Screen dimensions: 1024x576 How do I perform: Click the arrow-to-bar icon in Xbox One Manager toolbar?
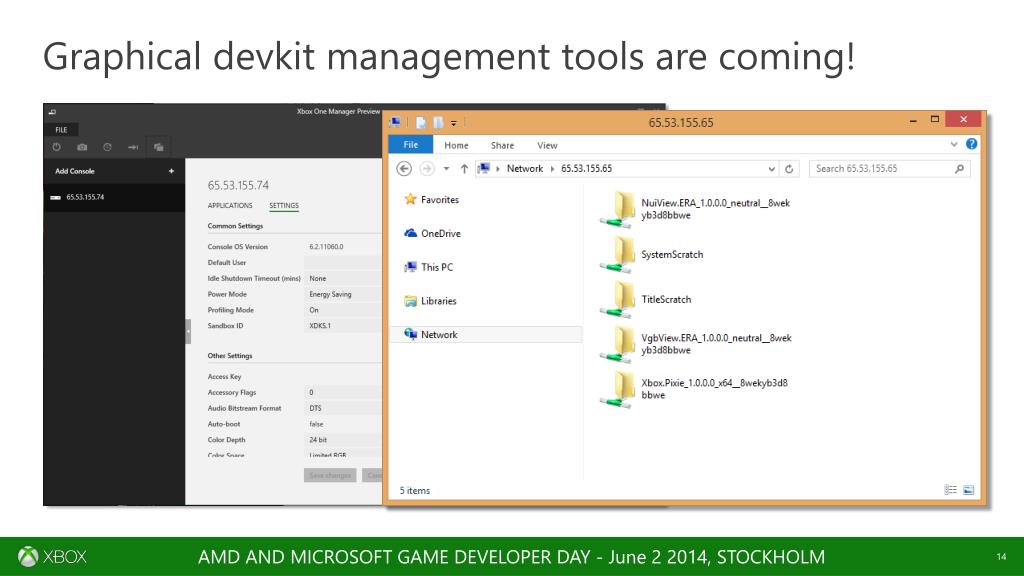coord(133,147)
